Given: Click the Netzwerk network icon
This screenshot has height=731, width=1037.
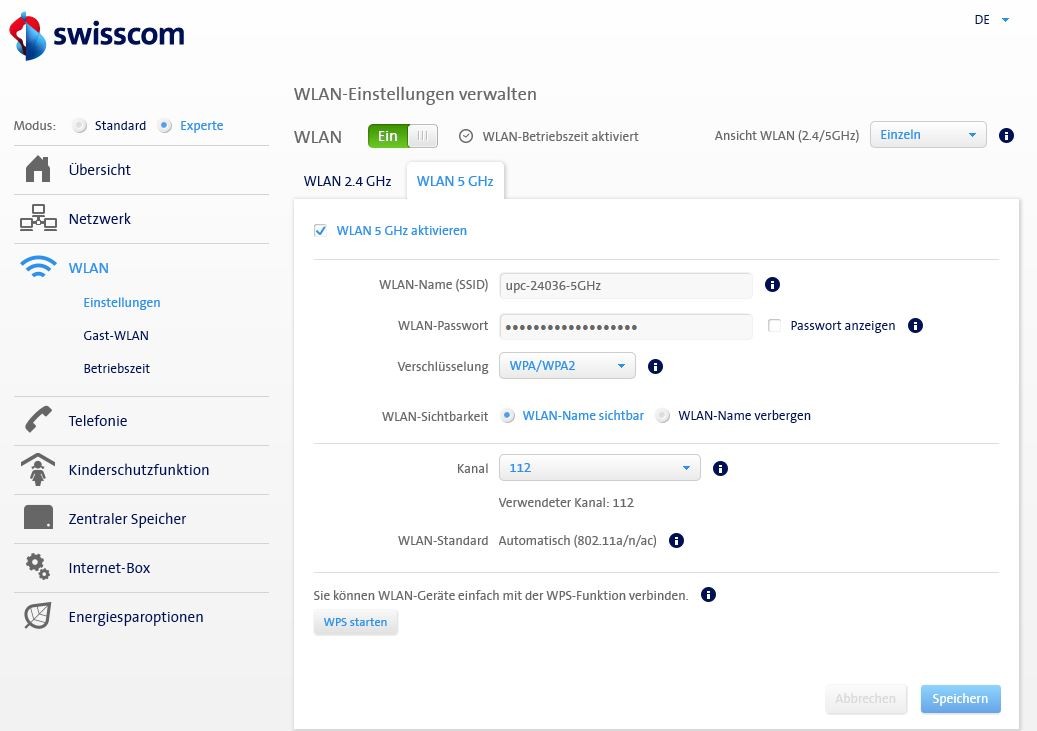Looking at the screenshot, I should coord(37,219).
